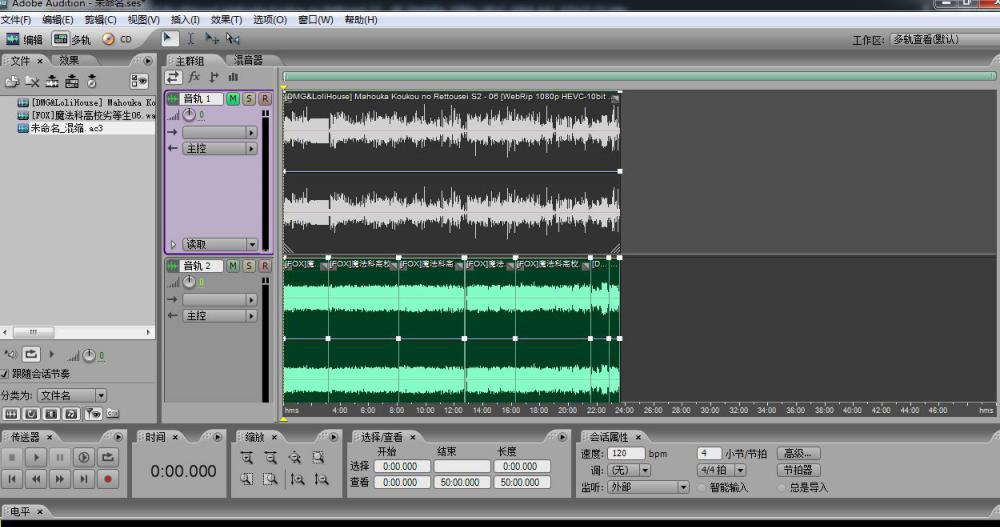This screenshot has width=1000, height=527.
Task: Show the EQ track controls
Action: click(233, 77)
